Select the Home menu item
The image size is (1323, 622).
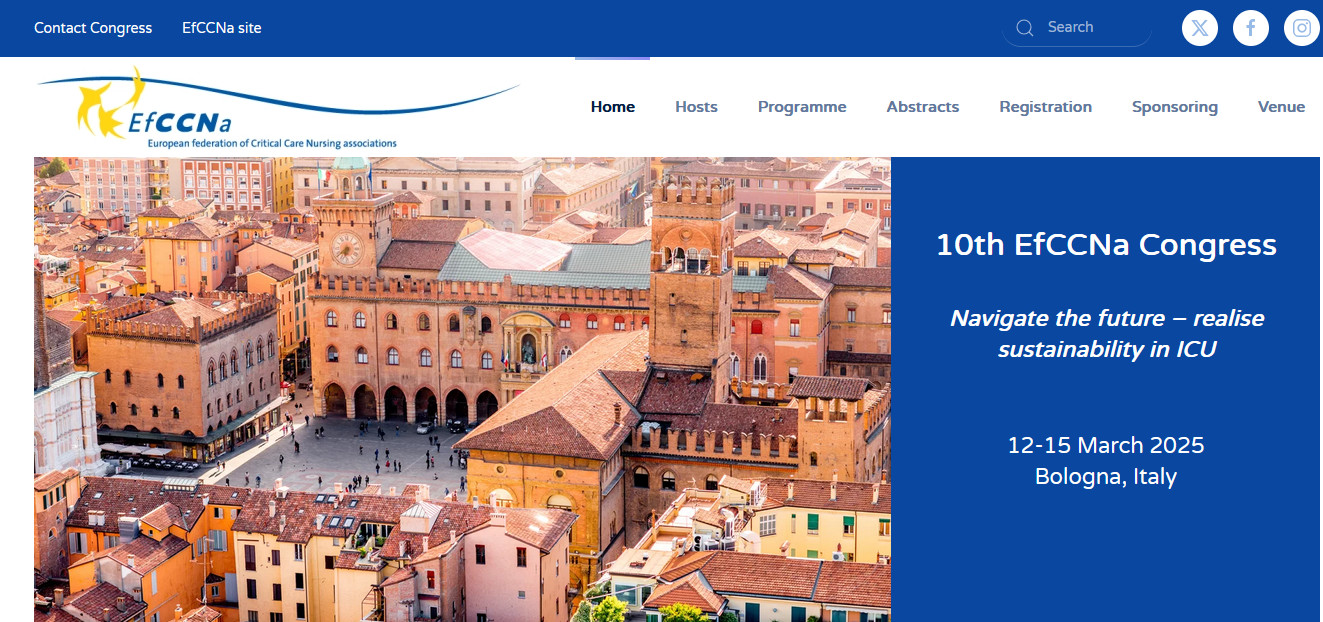pyautogui.click(x=613, y=107)
